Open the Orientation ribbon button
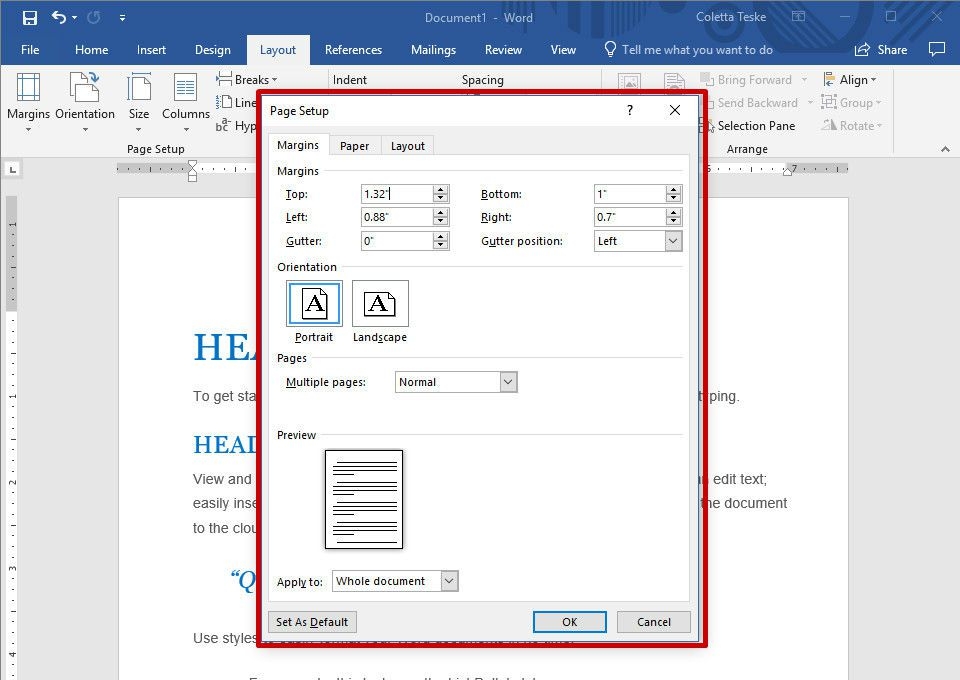Screen dimensions: 960x680 [85, 100]
